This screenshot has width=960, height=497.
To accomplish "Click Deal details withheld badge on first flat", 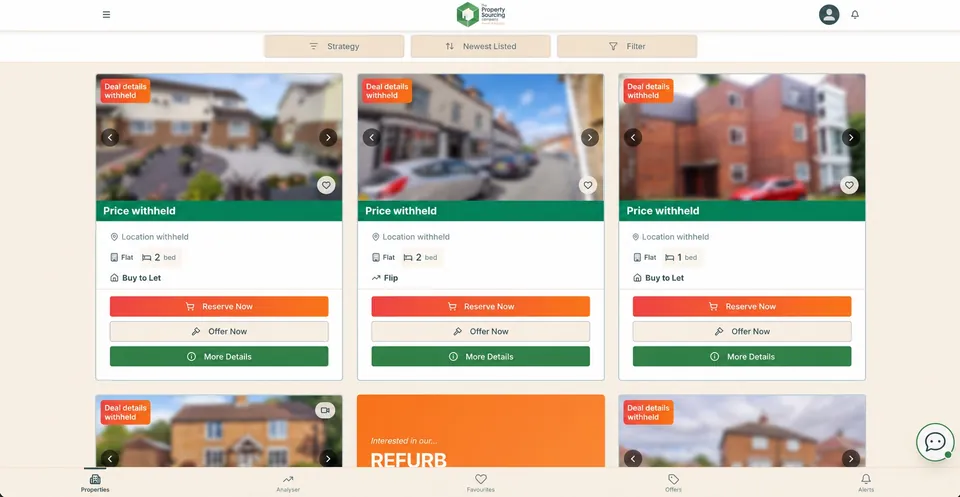I will [x=126, y=91].
